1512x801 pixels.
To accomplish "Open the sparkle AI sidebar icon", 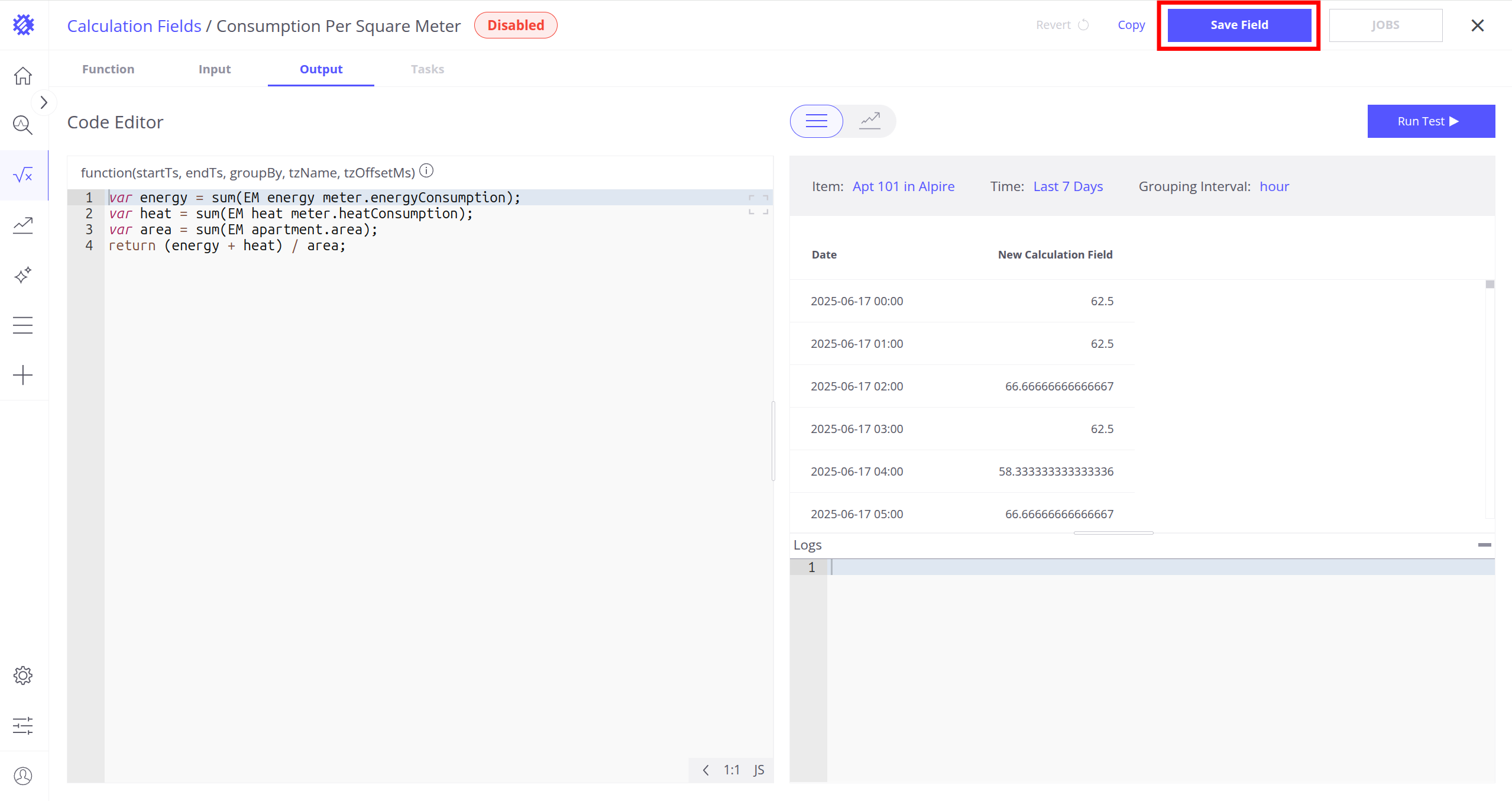I will click(23, 275).
